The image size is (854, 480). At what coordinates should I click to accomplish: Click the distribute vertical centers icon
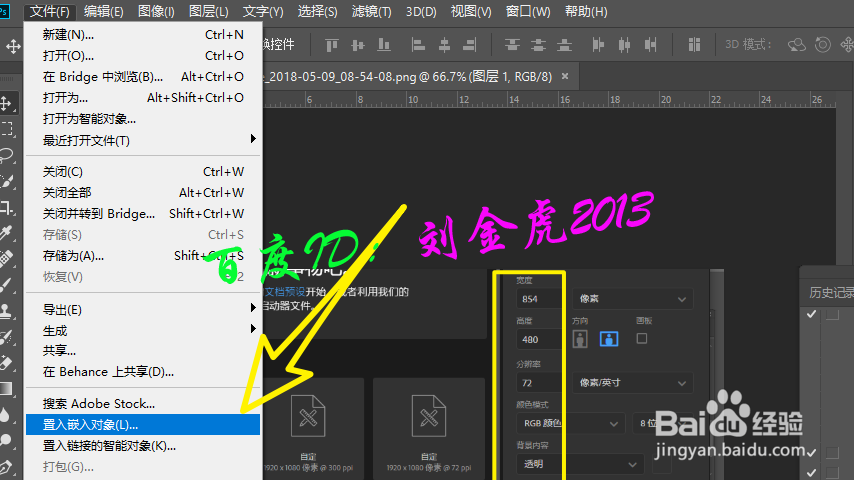coord(538,45)
